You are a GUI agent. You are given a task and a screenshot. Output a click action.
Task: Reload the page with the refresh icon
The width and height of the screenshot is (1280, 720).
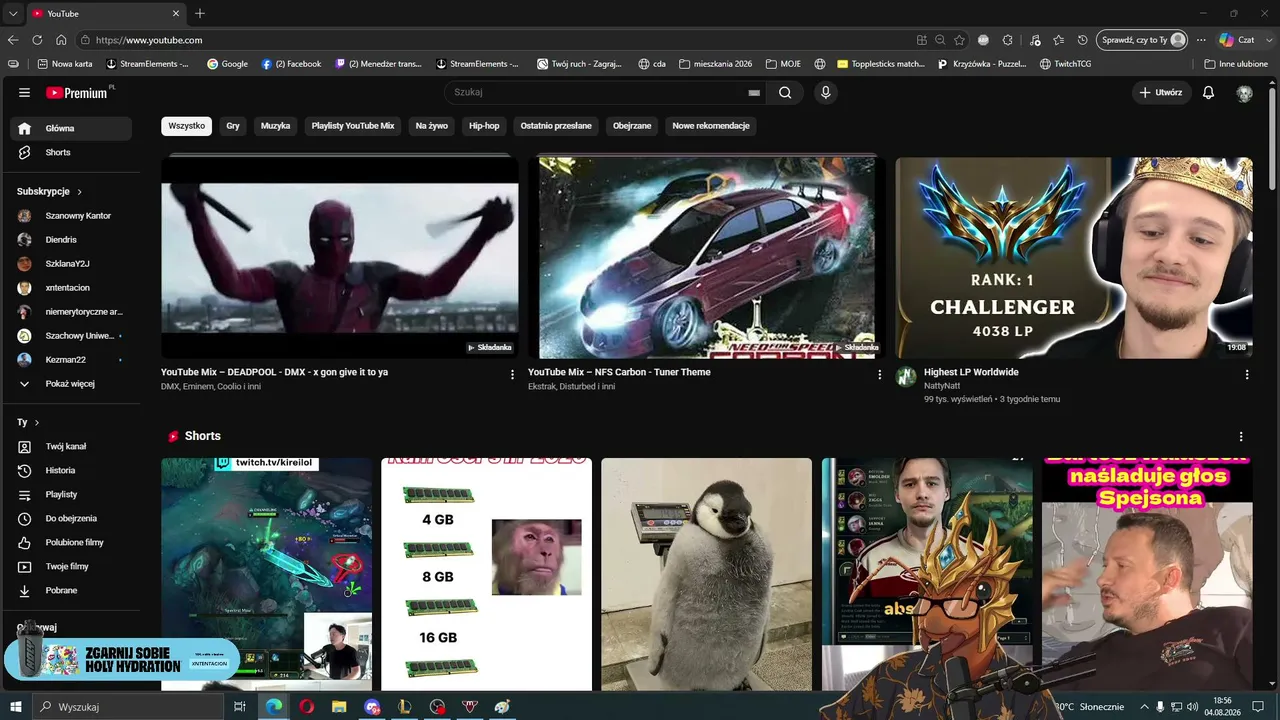click(x=37, y=40)
